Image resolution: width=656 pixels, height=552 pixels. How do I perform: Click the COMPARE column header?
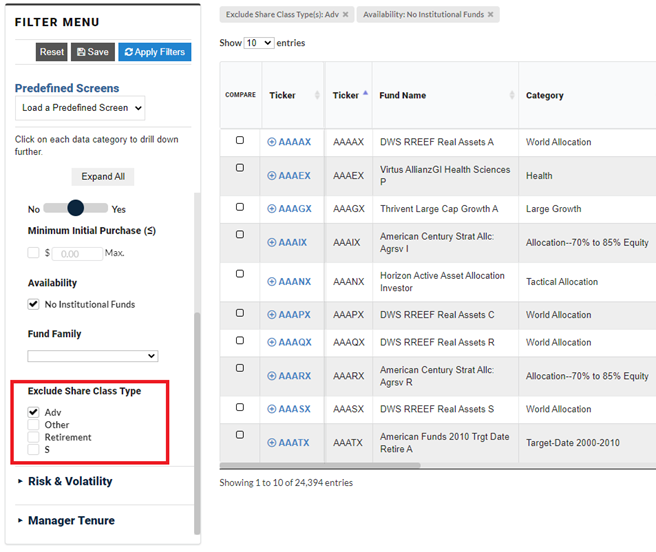pyautogui.click(x=240, y=95)
